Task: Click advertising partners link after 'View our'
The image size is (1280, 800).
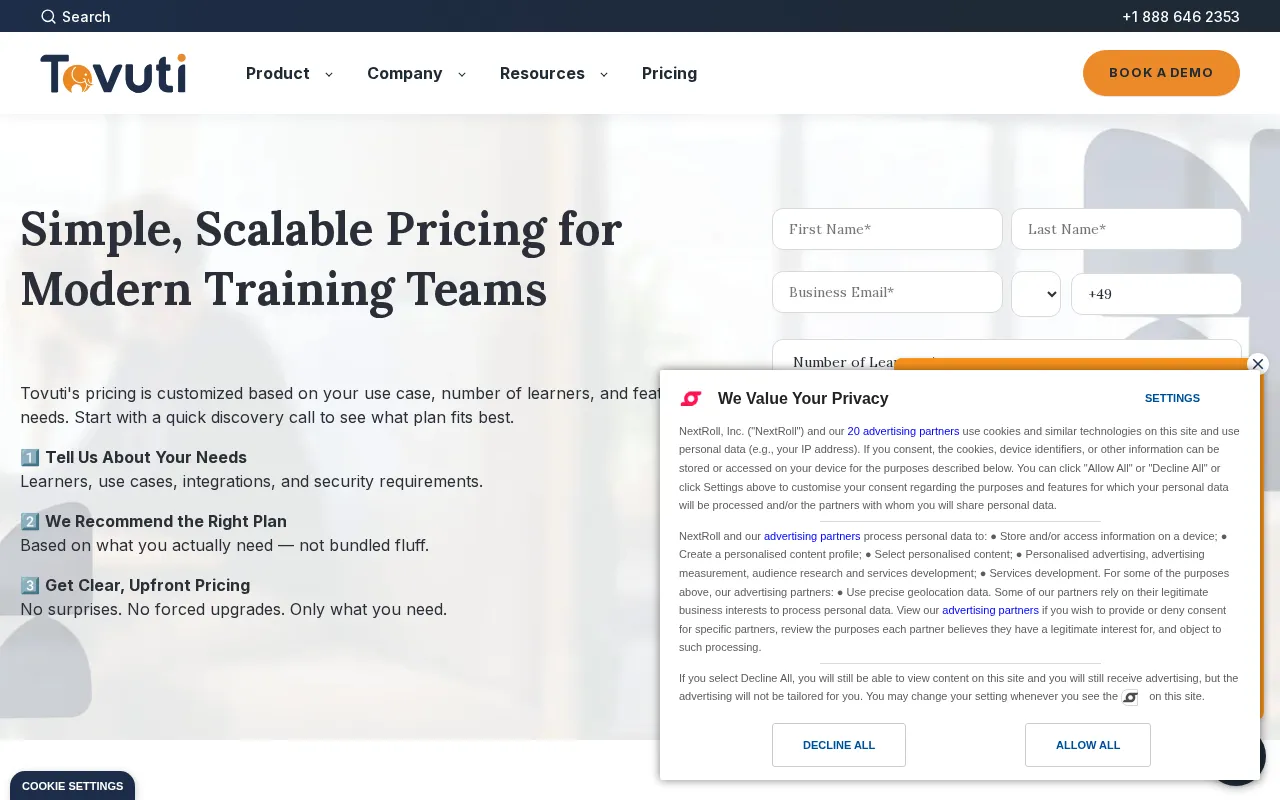Action: 990,610
